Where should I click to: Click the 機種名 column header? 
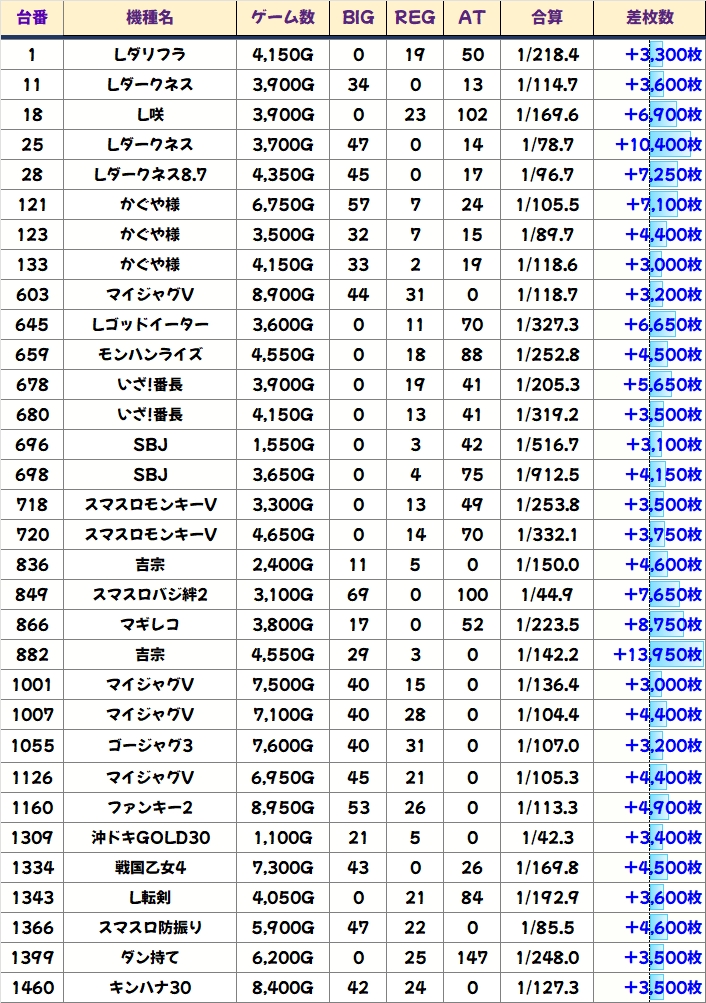[150, 18]
